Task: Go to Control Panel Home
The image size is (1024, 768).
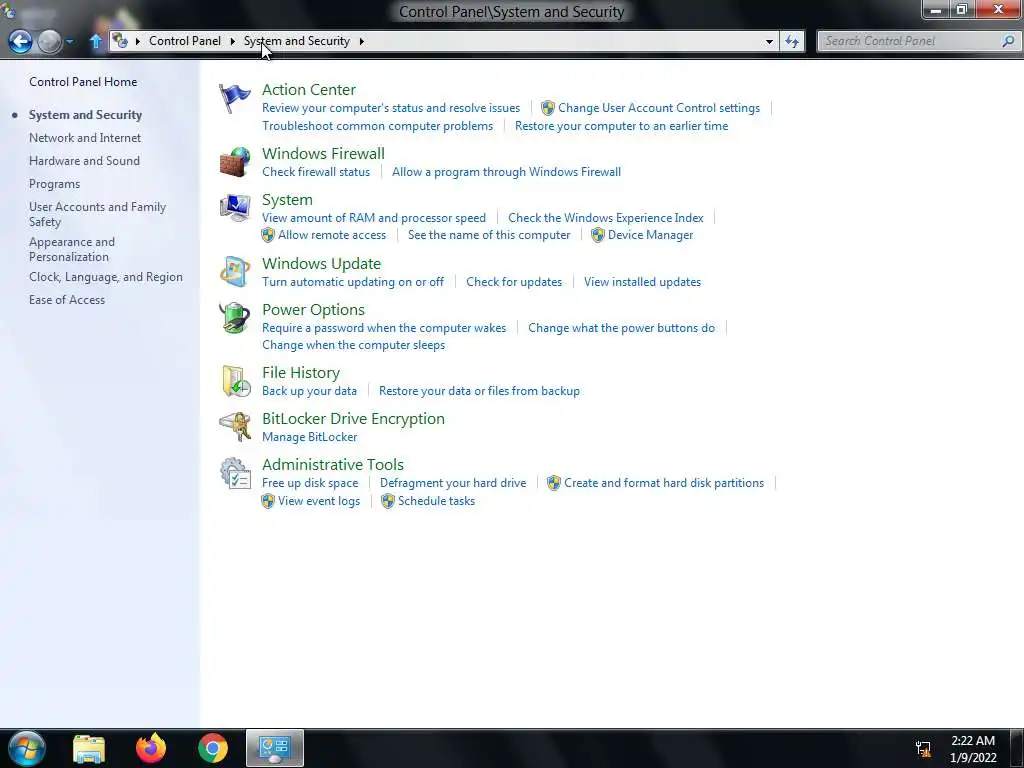Action: point(83,82)
